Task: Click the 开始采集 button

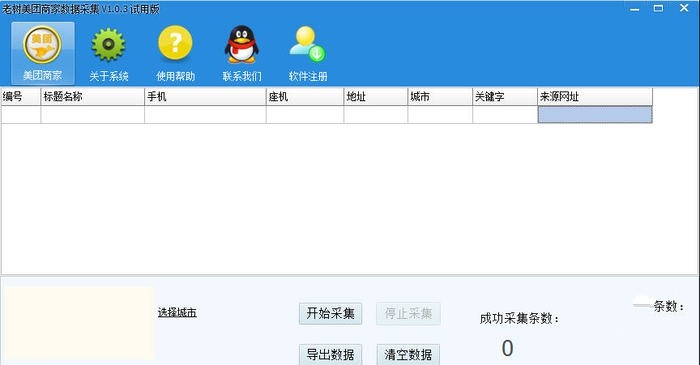Action: [x=330, y=313]
